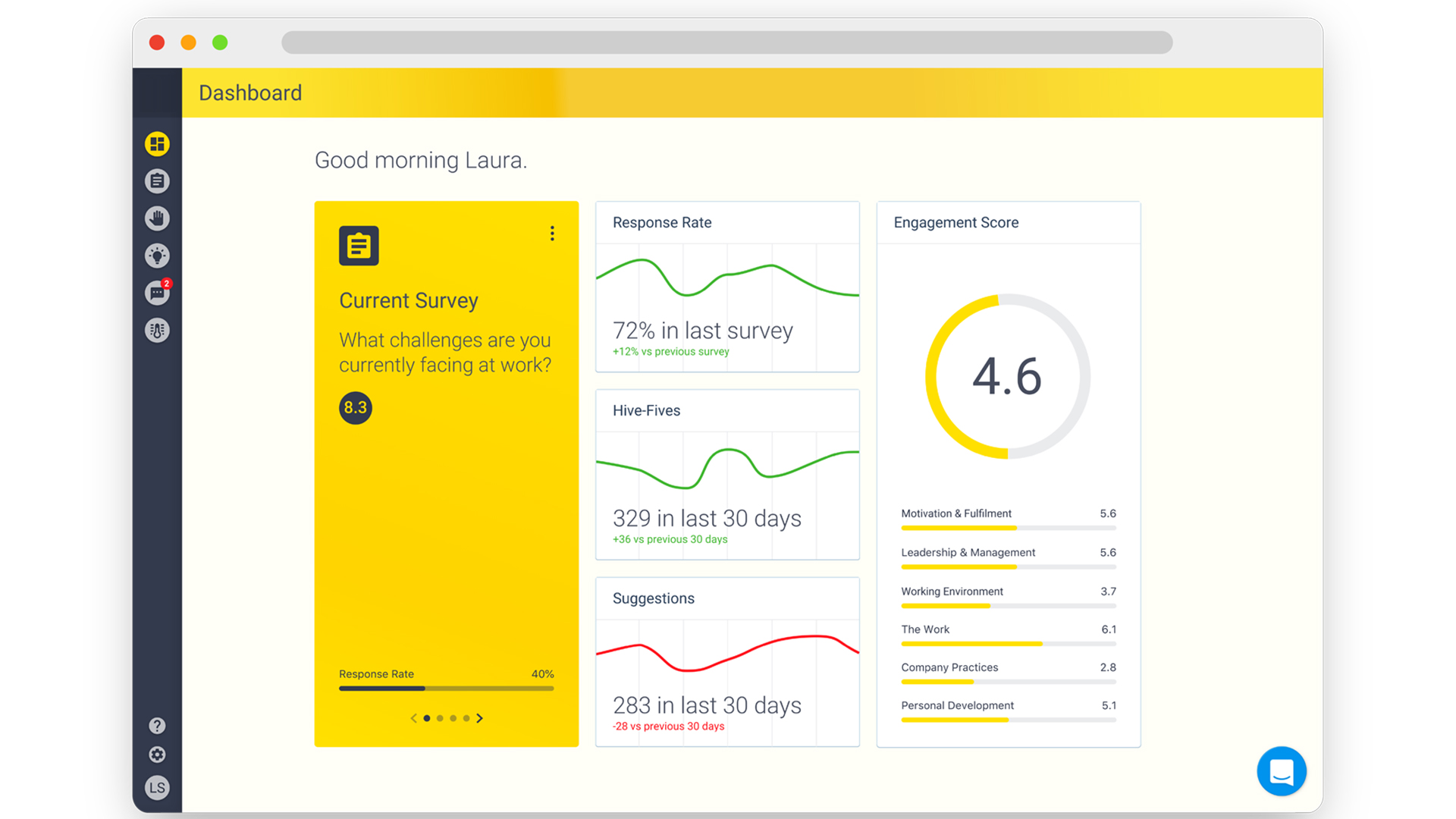This screenshot has height=819, width=1456.
Task: Select the second carousel pagination dot
Action: pyautogui.click(x=440, y=718)
